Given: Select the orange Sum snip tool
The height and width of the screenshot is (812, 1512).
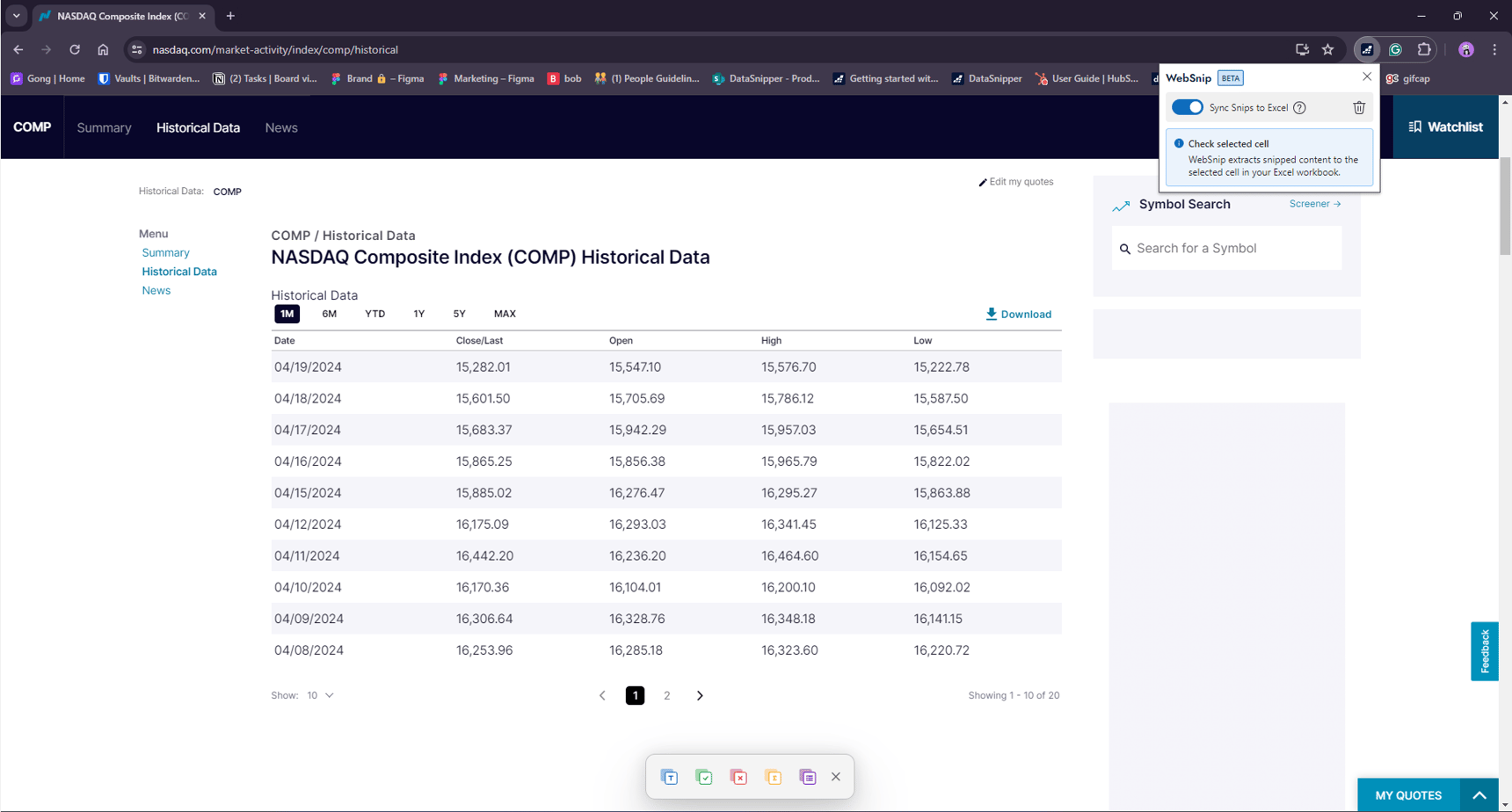Looking at the screenshot, I should click(774, 777).
